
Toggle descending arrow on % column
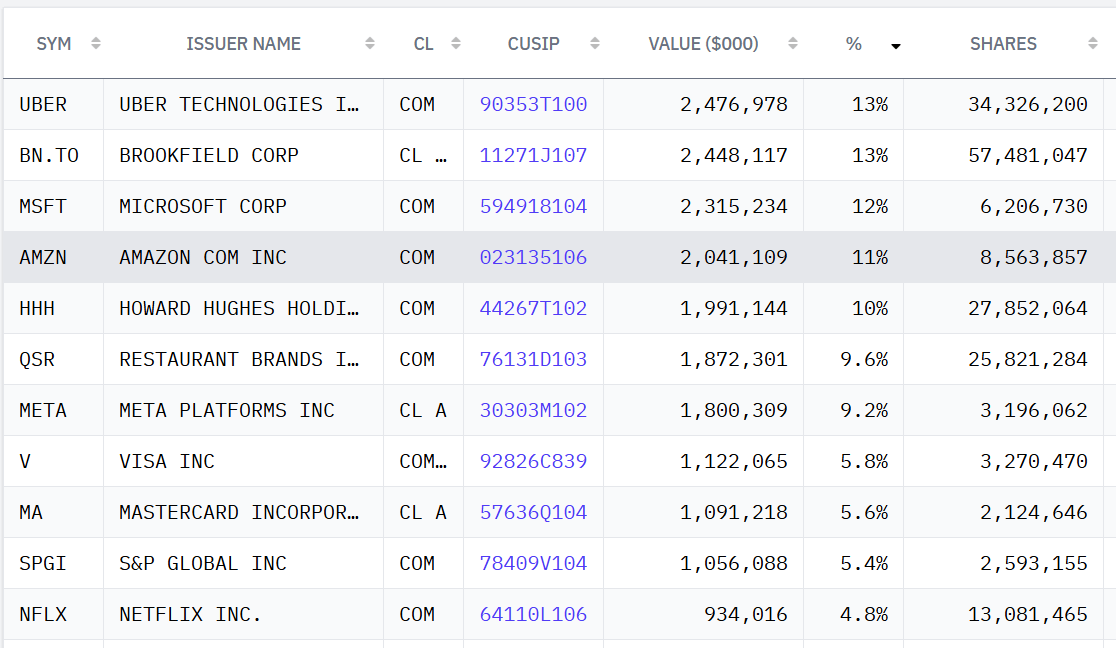coord(895,46)
